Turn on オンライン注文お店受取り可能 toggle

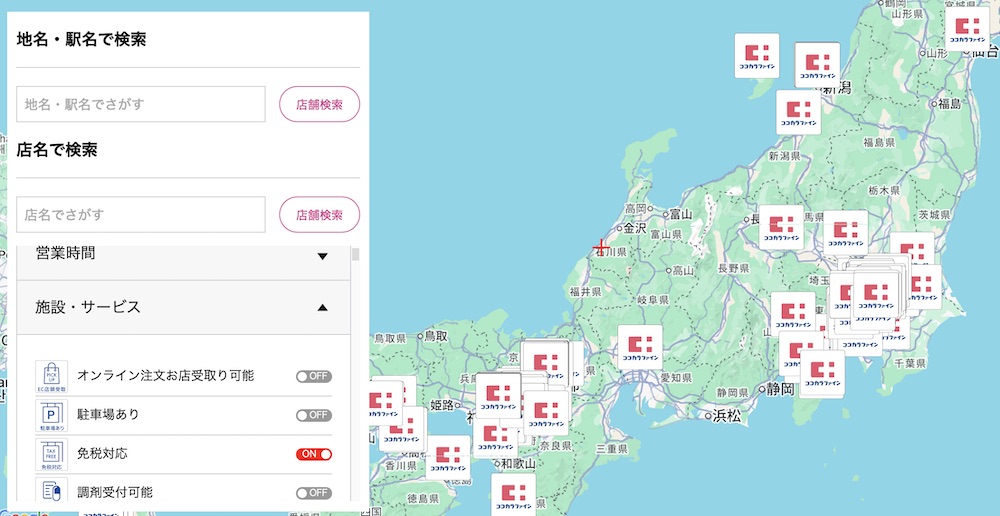pyautogui.click(x=314, y=376)
